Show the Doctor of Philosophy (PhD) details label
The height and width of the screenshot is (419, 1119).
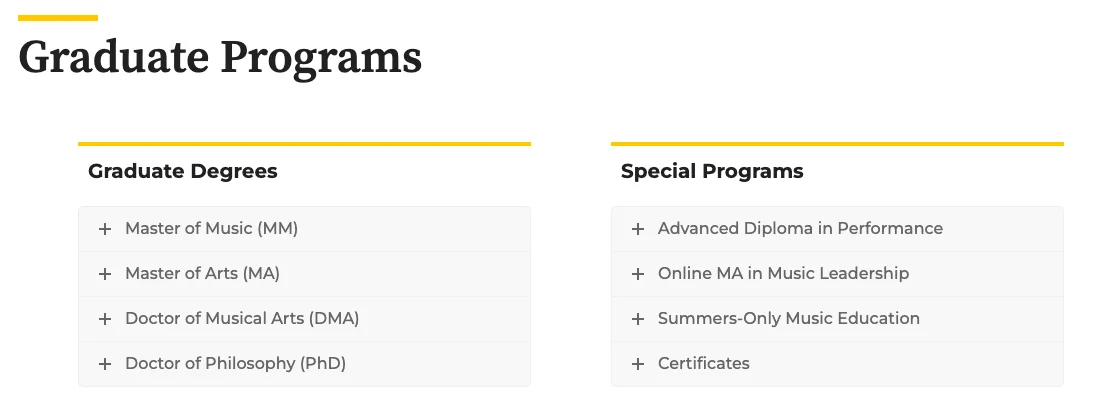[235, 364]
